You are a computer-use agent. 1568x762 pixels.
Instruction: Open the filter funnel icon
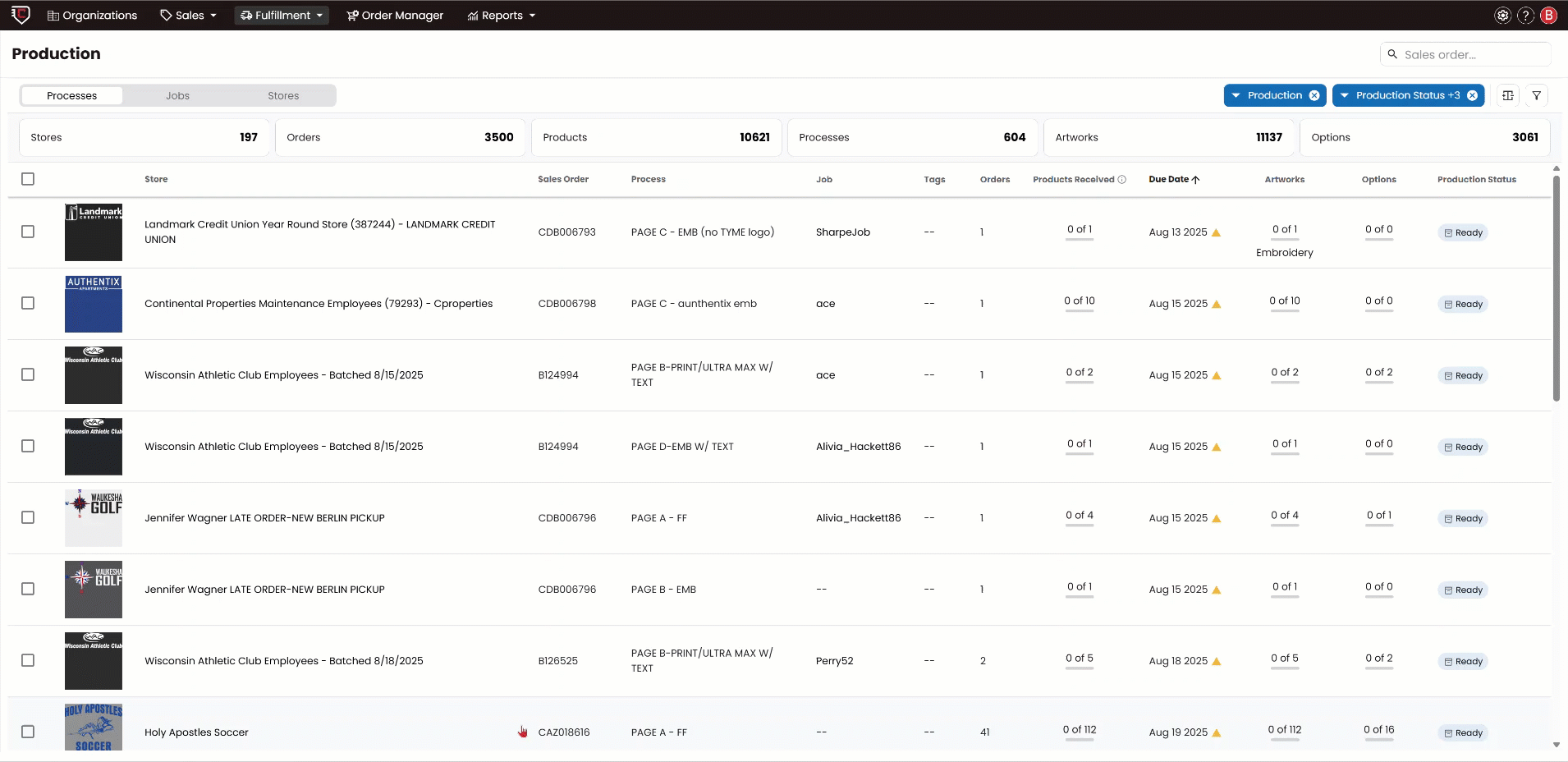point(1537,95)
